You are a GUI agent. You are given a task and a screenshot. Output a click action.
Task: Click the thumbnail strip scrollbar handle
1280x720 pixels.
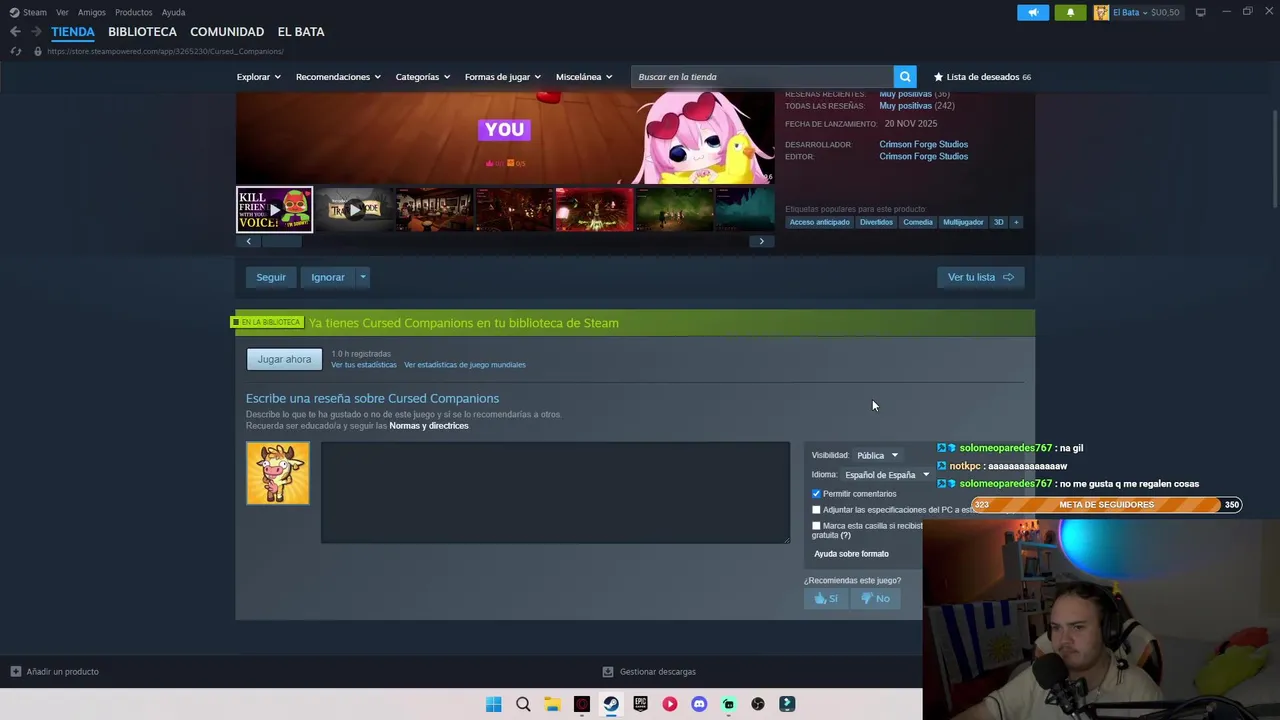click(x=281, y=241)
